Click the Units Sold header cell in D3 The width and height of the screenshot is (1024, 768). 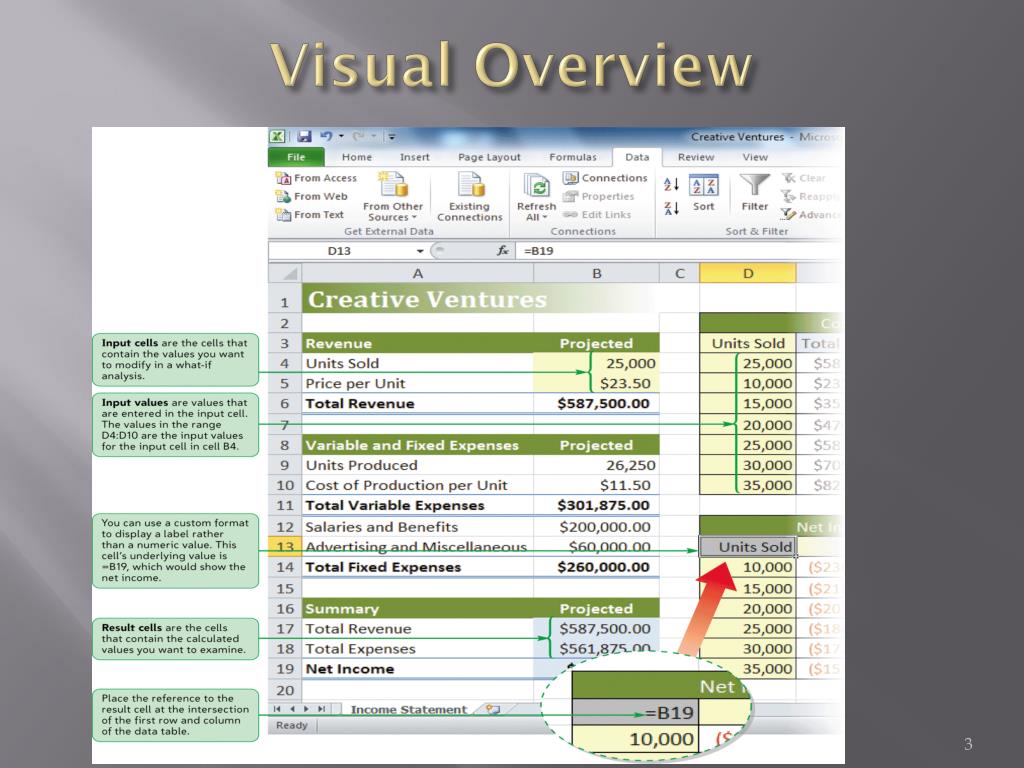coord(748,343)
